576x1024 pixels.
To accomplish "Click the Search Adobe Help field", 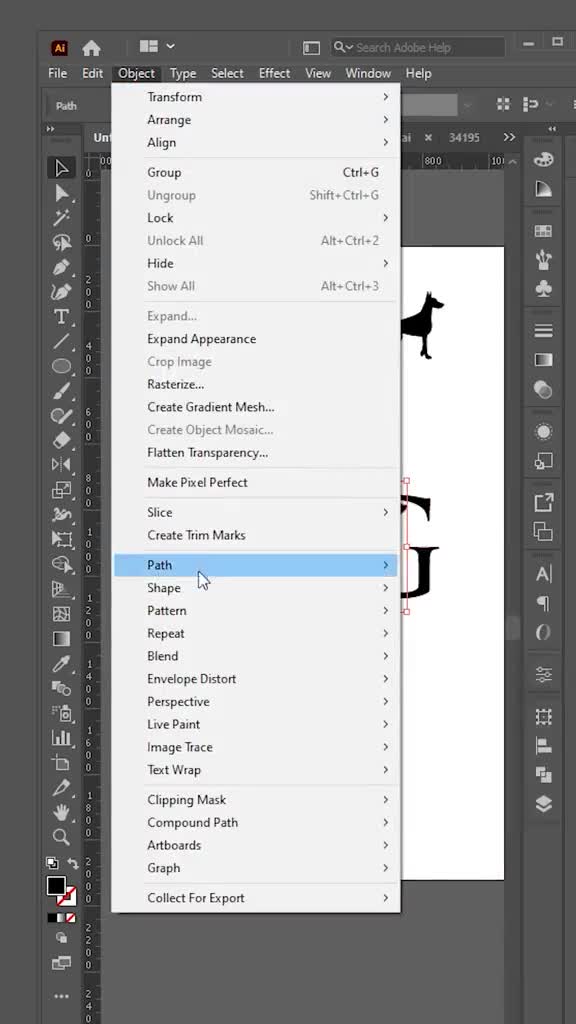I will (418, 47).
